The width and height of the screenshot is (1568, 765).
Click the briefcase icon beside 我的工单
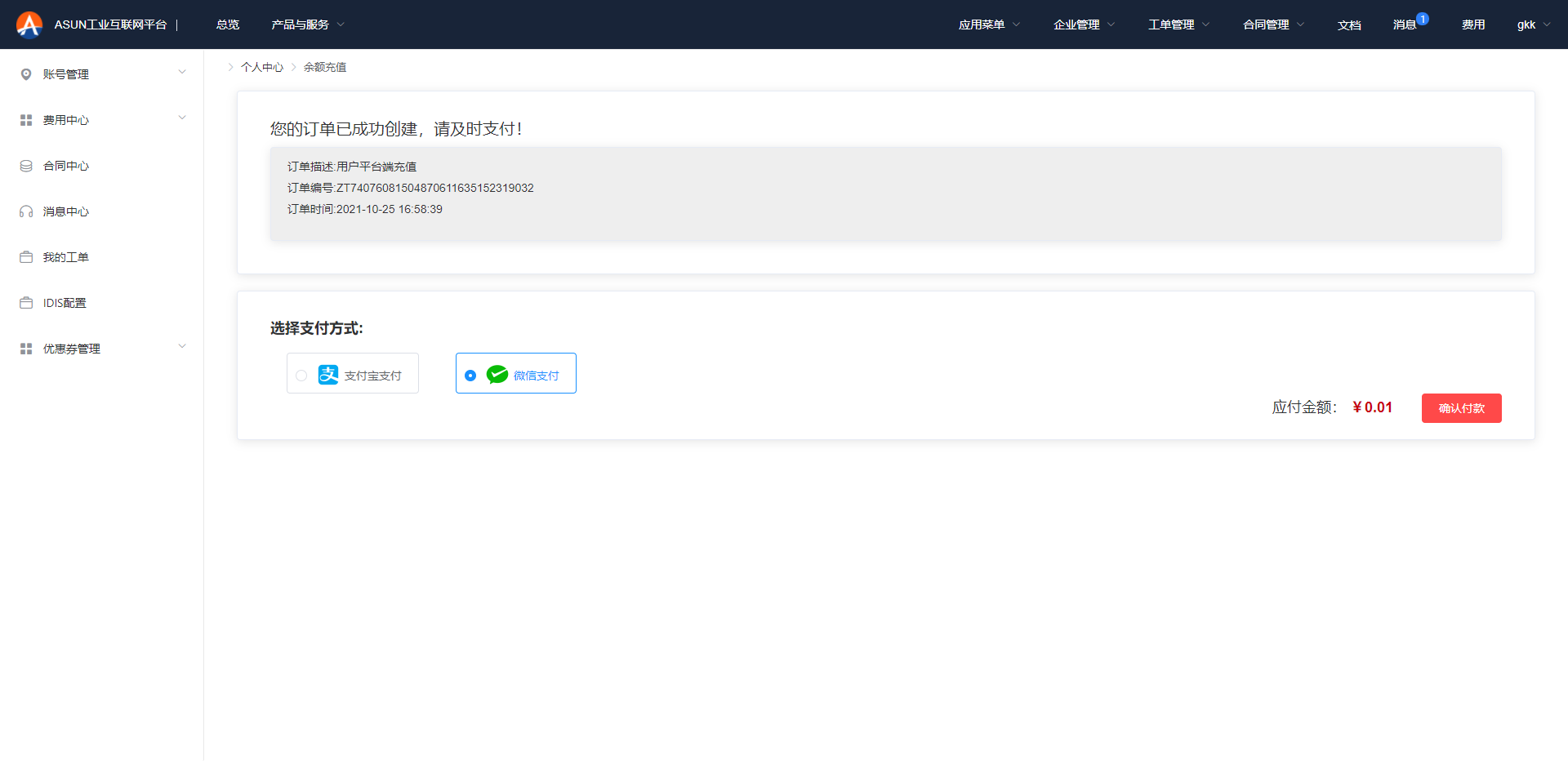(x=26, y=257)
